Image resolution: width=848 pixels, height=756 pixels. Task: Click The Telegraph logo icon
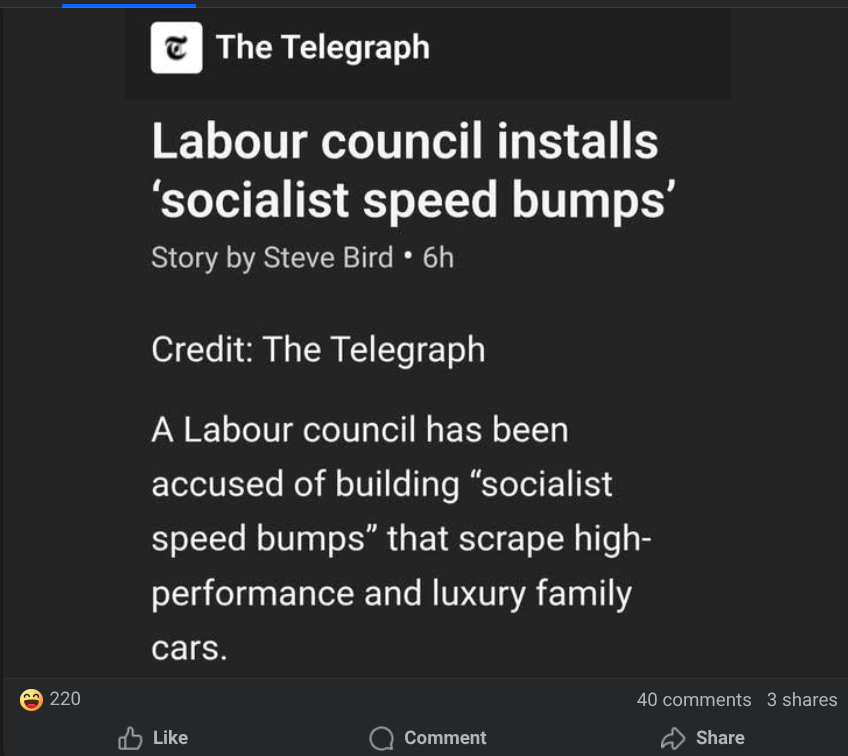tap(176, 48)
